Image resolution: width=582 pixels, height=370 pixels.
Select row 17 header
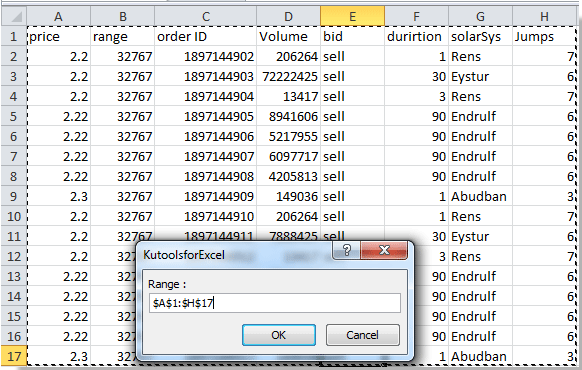pos(14,356)
